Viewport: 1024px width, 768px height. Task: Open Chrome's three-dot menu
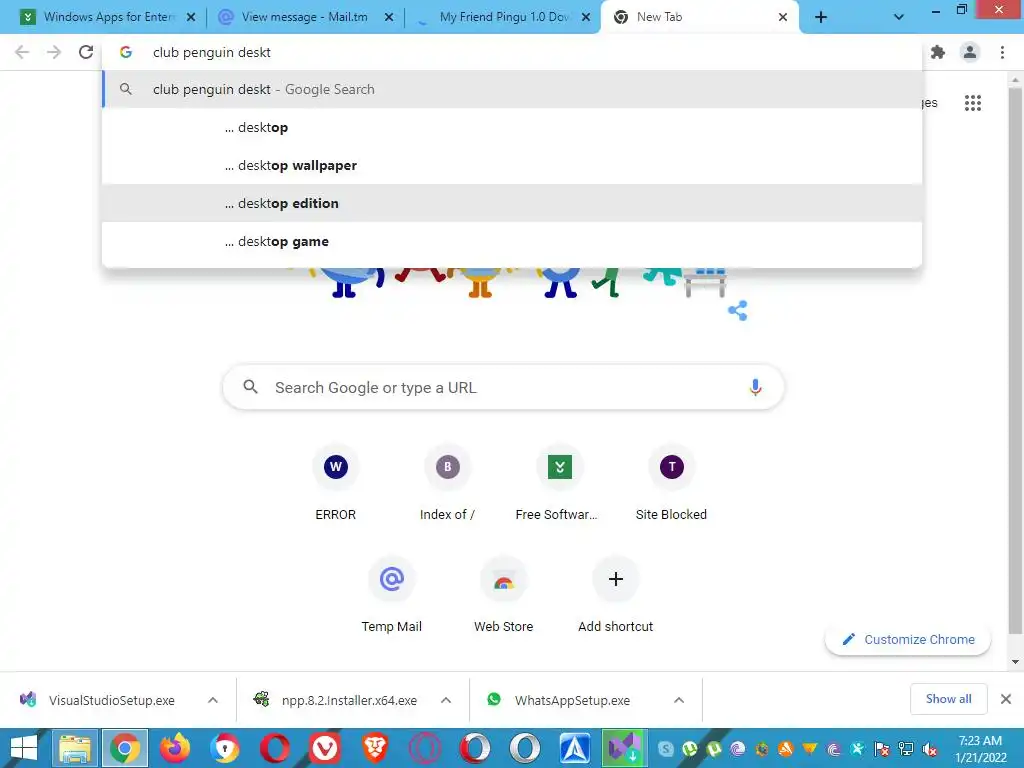click(x=1002, y=52)
